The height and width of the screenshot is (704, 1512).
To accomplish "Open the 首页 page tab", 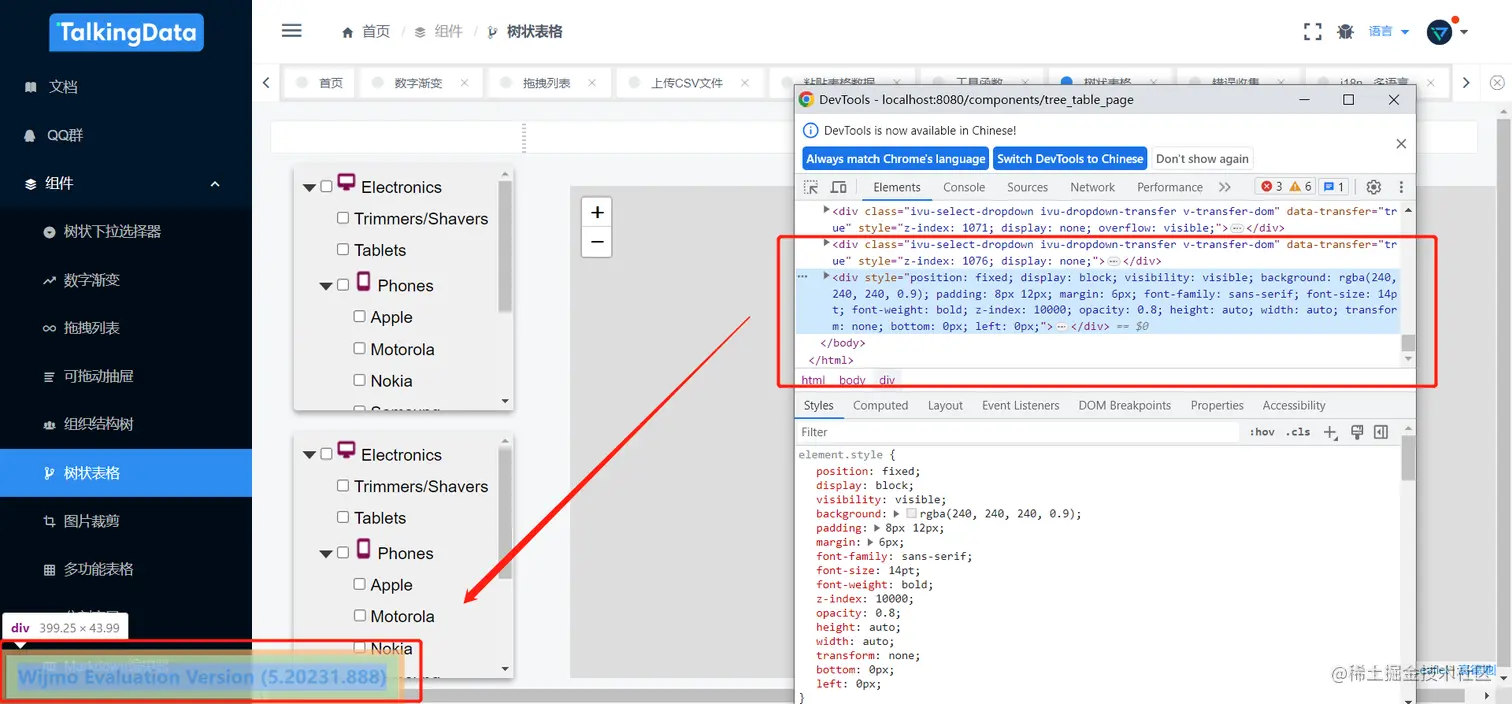I will click(x=320, y=83).
